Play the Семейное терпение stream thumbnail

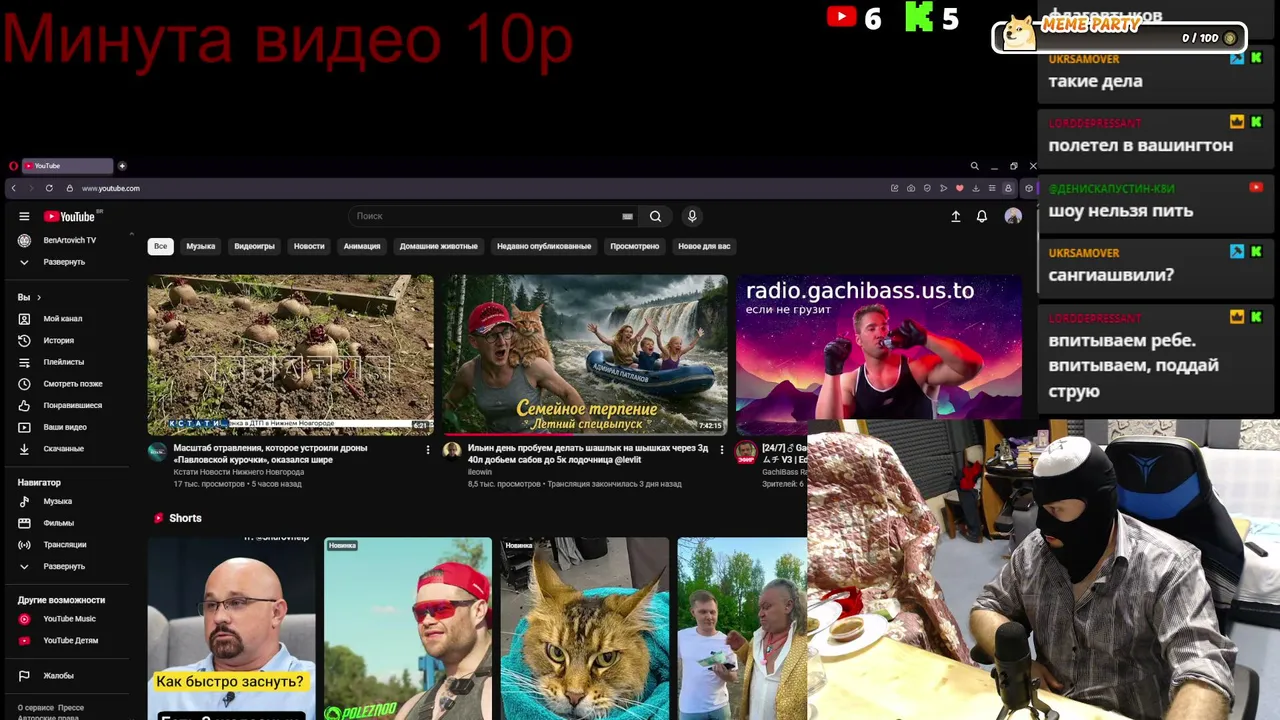click(585, 355)
